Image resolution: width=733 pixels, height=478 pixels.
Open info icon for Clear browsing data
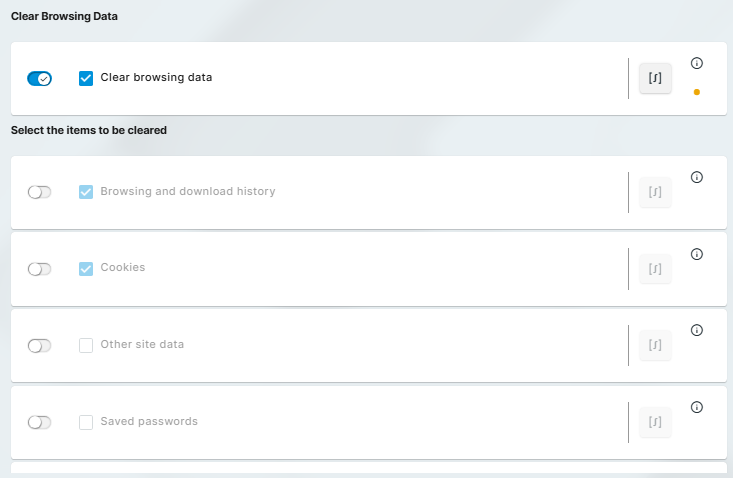[x=697, y=63]
